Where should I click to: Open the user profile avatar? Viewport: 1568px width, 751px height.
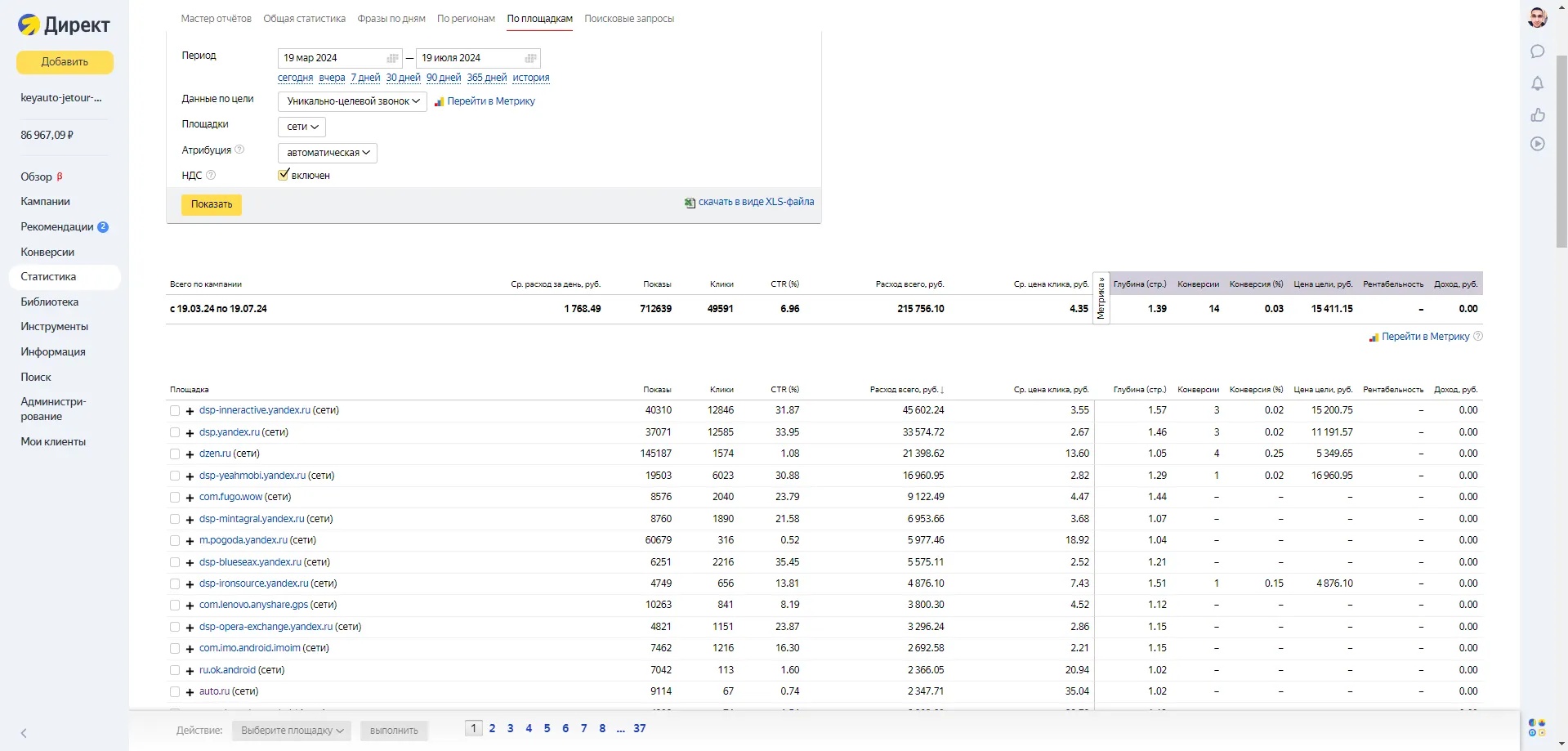[x=1537, y=18]
